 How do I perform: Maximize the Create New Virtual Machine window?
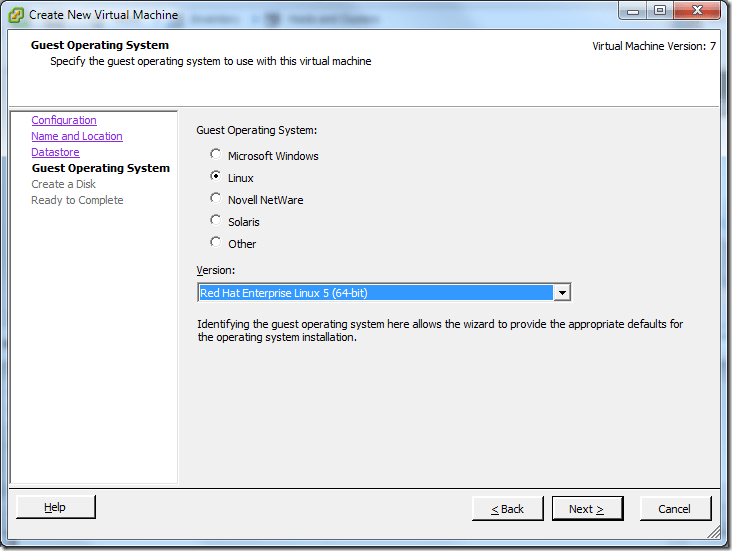point(660,10)
